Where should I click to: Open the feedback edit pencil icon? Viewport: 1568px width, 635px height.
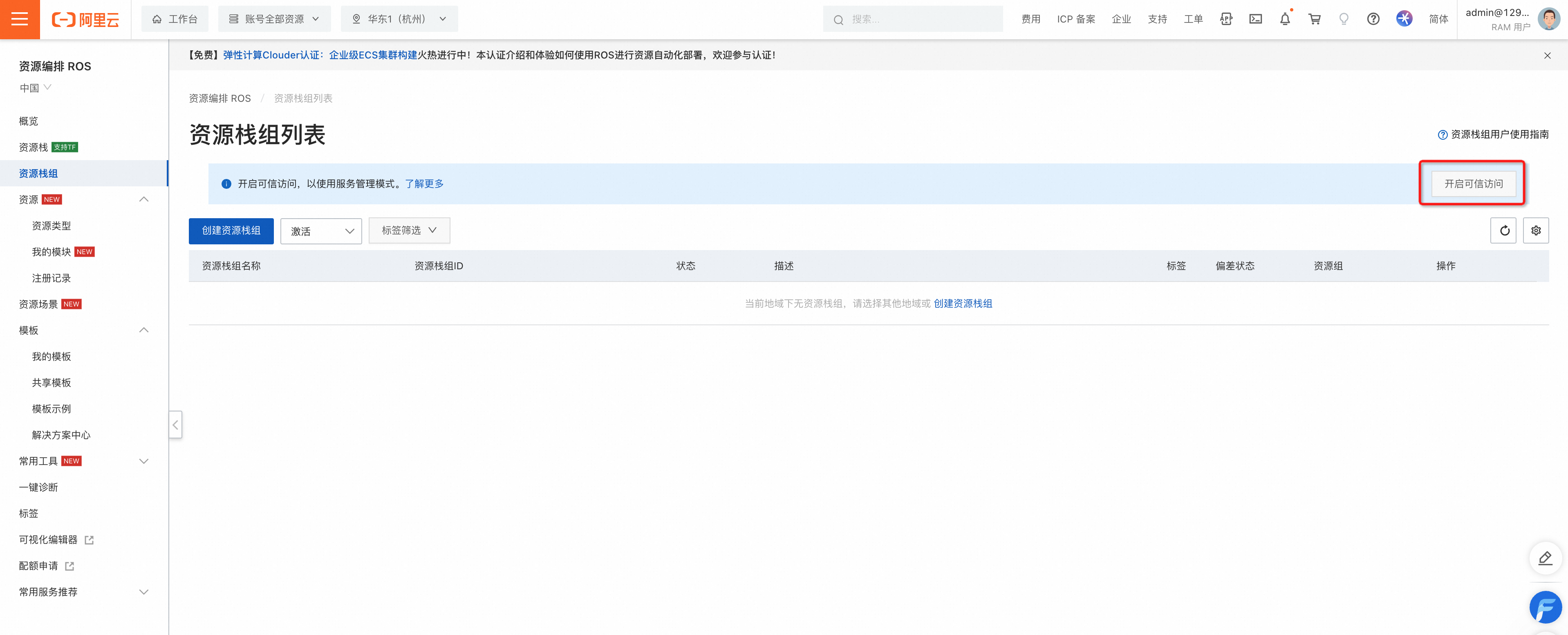click(x=1545, y=558)
